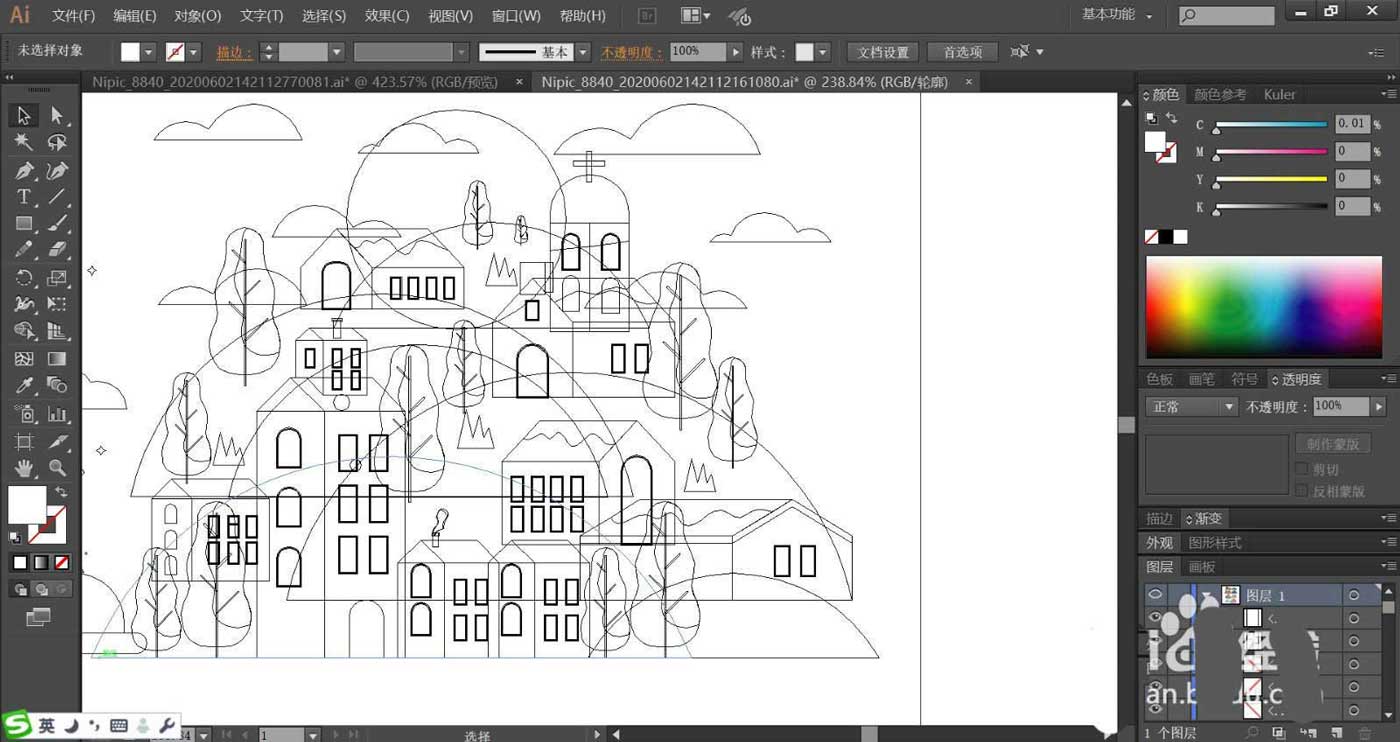This screenshot has width=1400, height=742.
Task: Select the Blend tool
Action: pyautogui.click(x=57, y=386)
